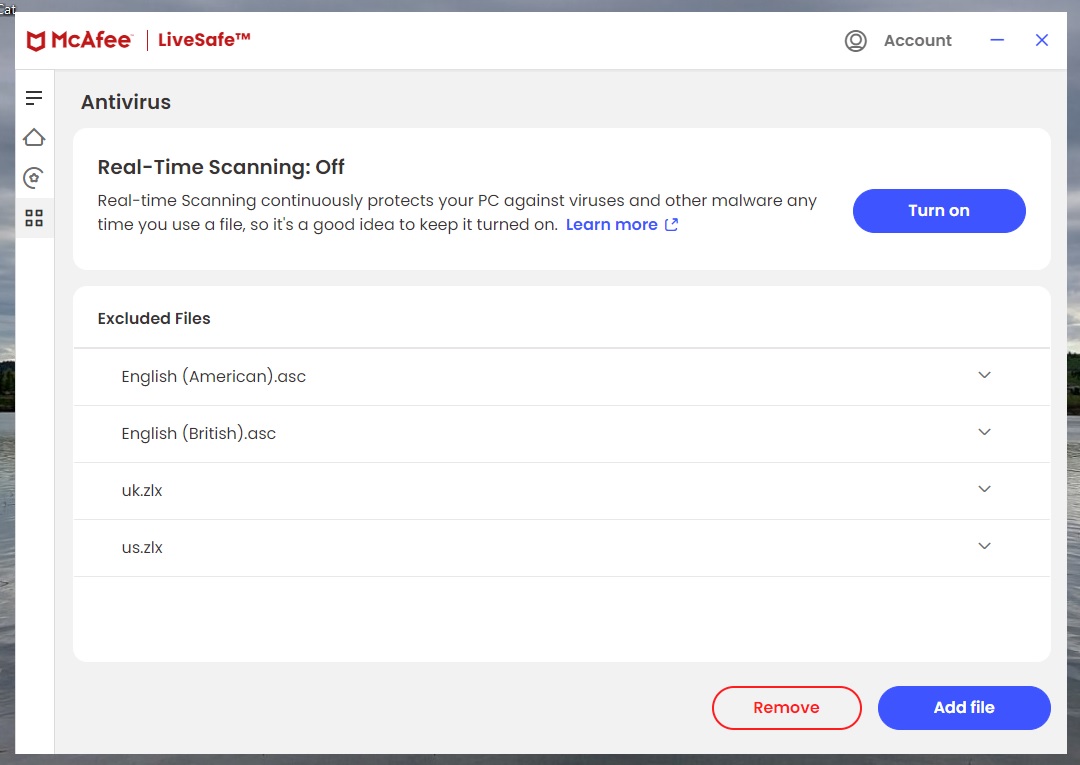Click the Account profile icon
Viewport: 1080px width, 765px height.
click(855, 41)
